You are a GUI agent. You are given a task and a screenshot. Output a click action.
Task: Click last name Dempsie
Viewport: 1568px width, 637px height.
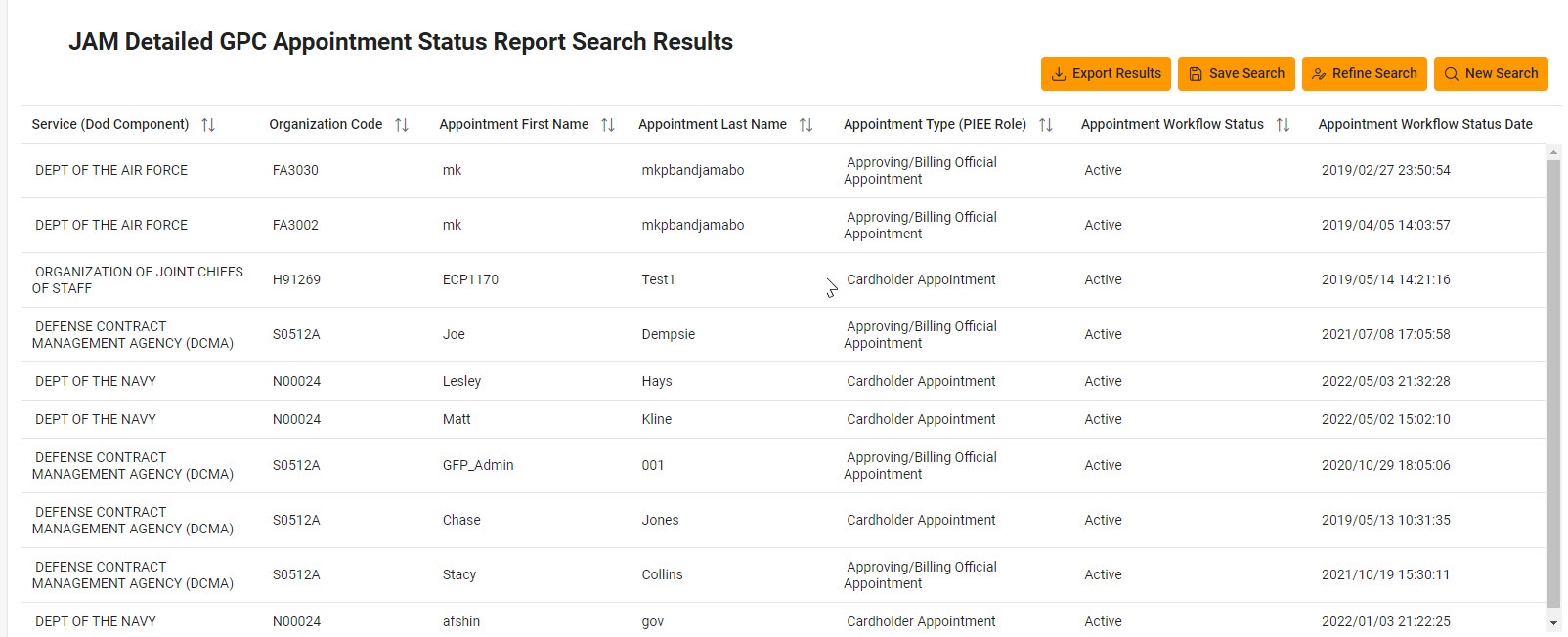pyautogui.click(x=669, y=334)
